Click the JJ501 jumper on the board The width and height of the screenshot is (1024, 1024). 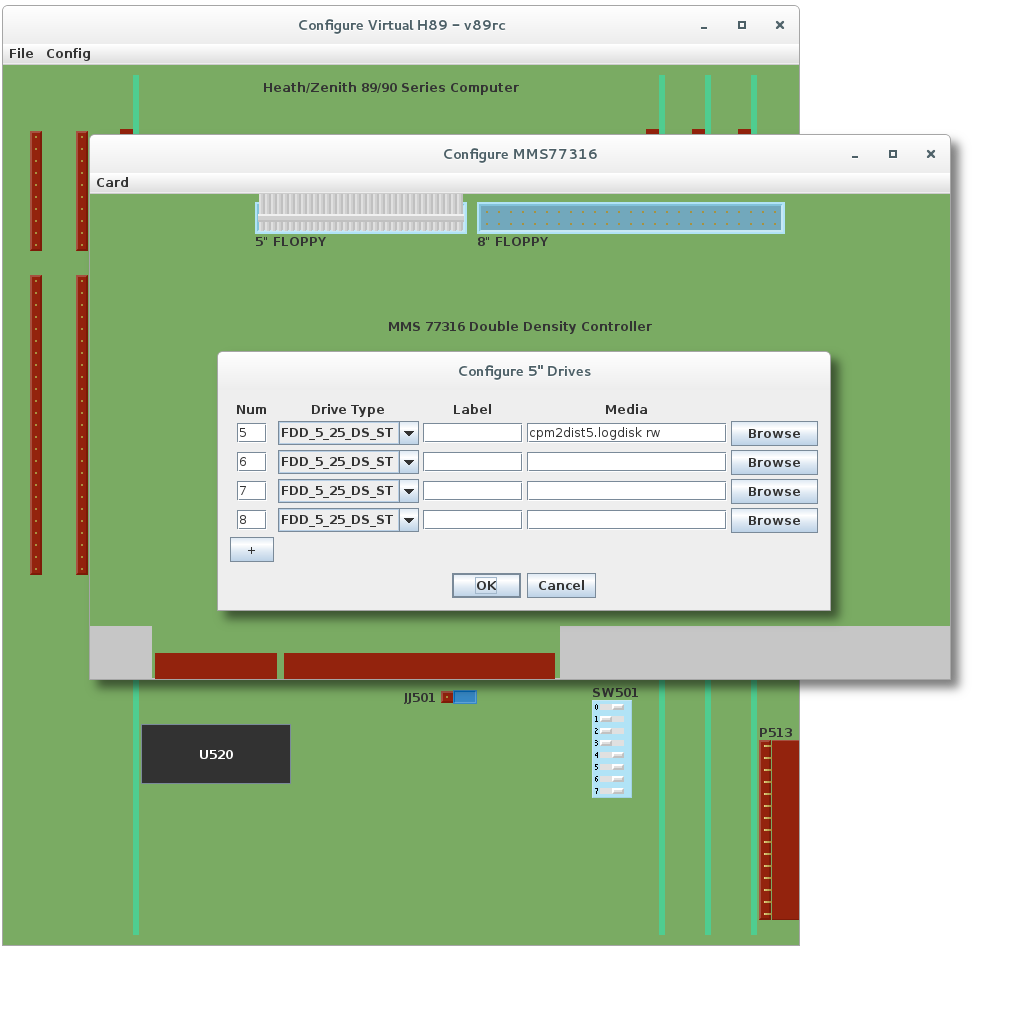point(460,697)
